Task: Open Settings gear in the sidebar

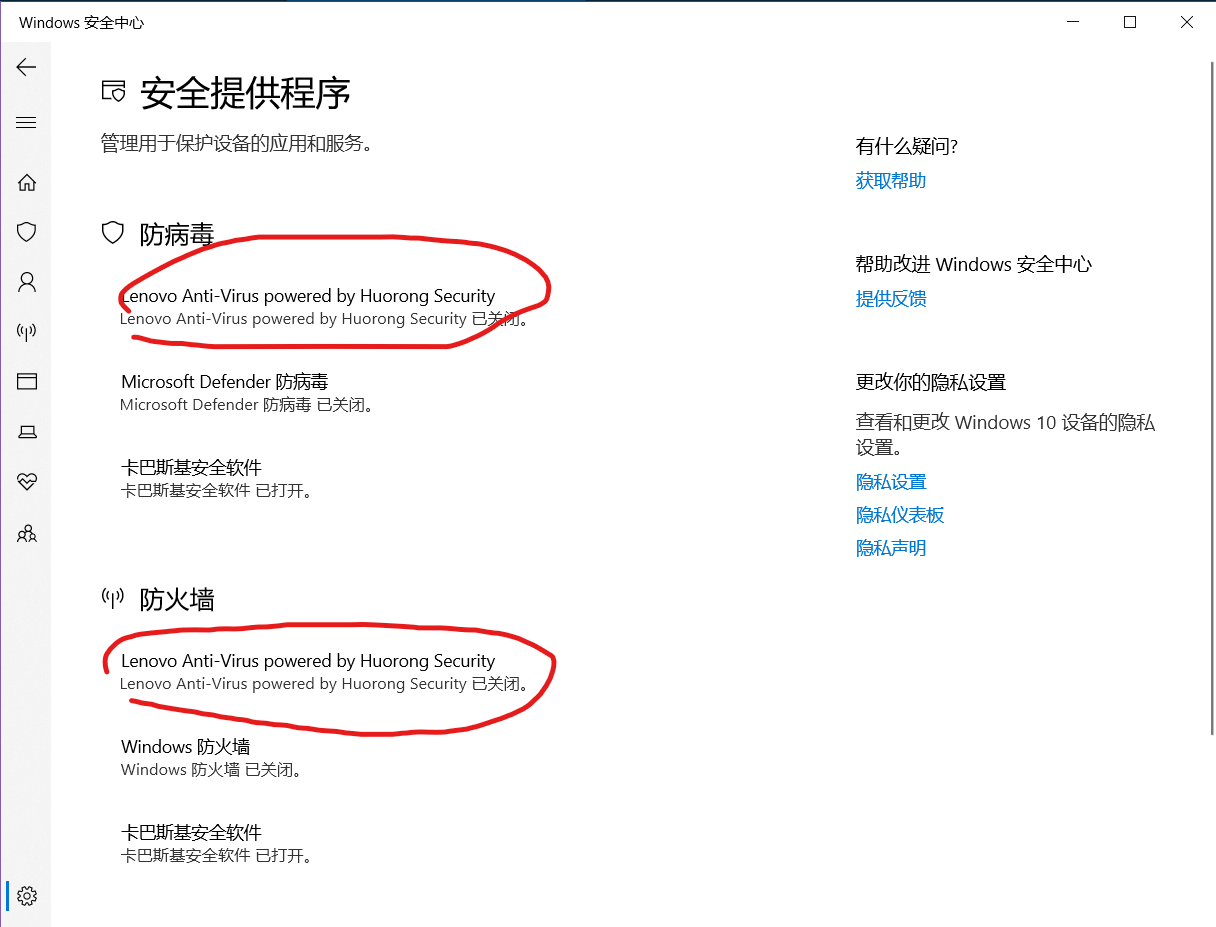Action: tap(27, 895)
